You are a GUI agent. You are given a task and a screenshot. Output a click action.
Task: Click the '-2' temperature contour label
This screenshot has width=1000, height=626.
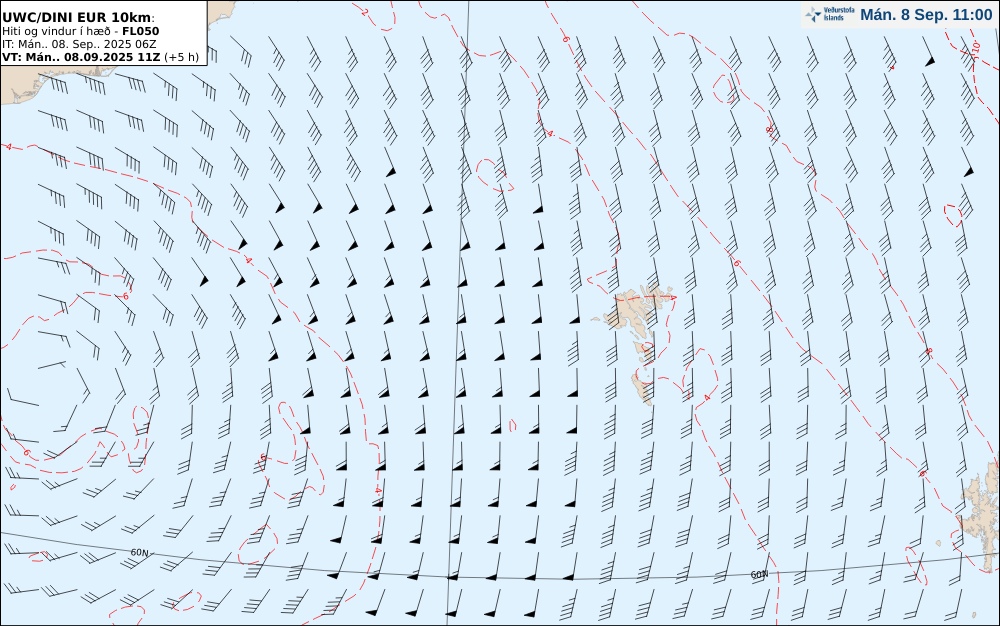tap(364, 10)
